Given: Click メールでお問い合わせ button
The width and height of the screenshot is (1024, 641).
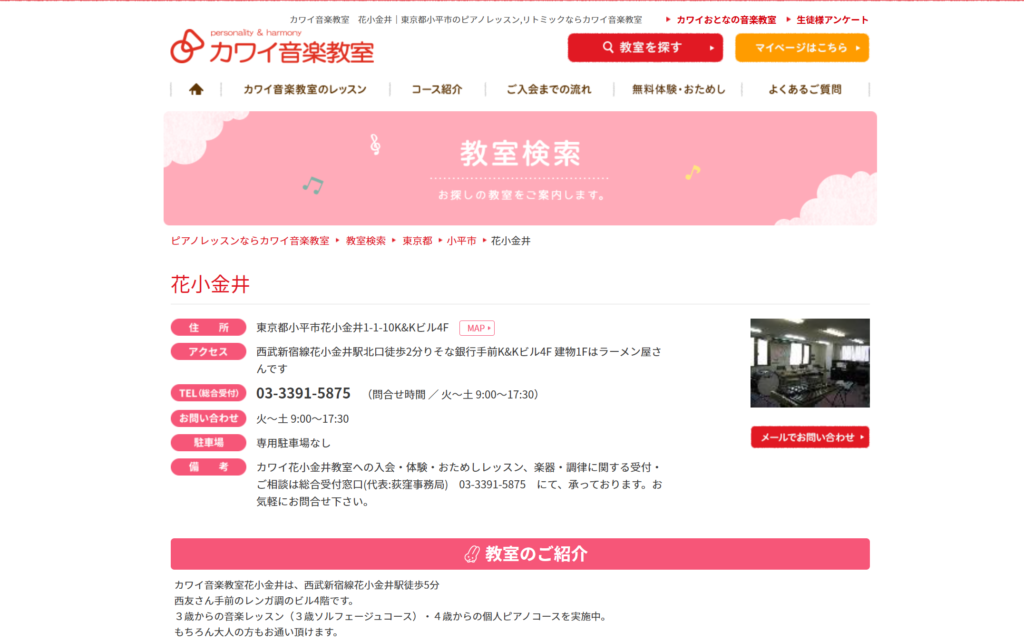Looking at the screenshot, I should tap(810, 437).
